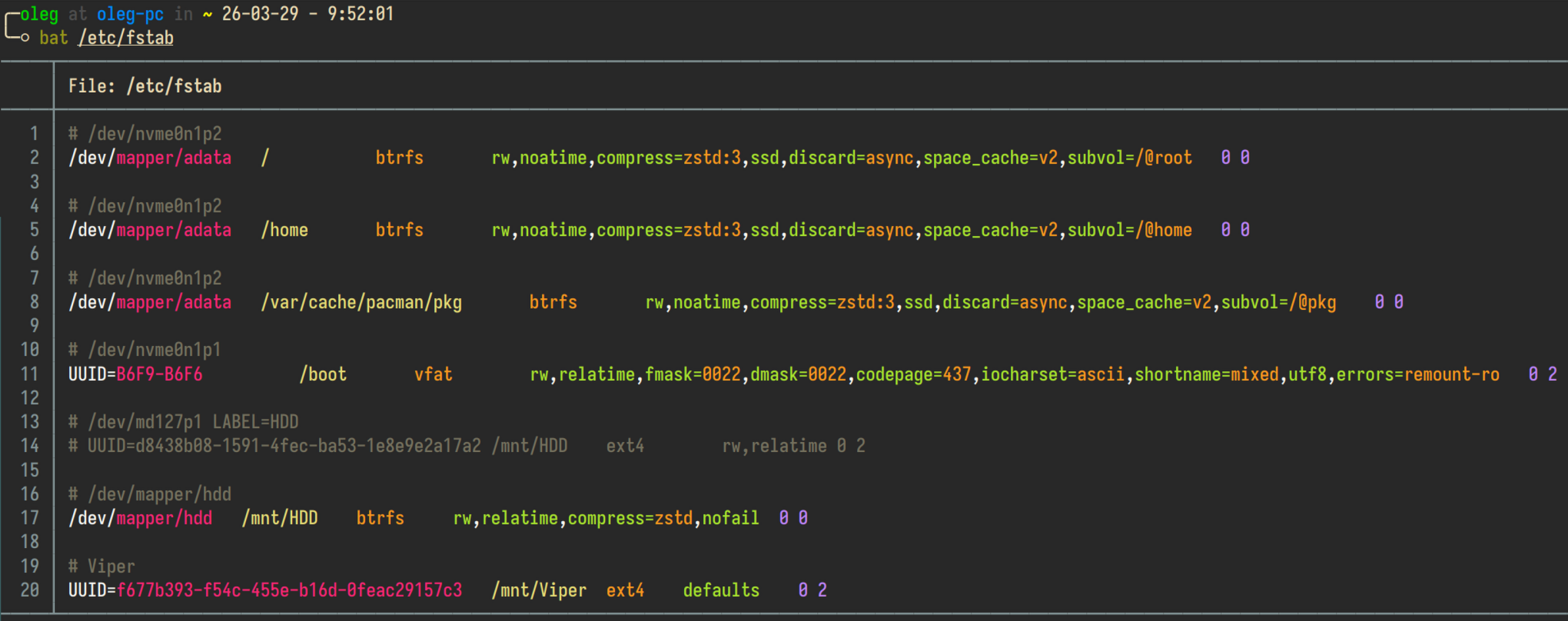The height and width of the screenshot is (621, 1568).
Task: Click the "utf8" option
Action: (x=1307, y=374)
